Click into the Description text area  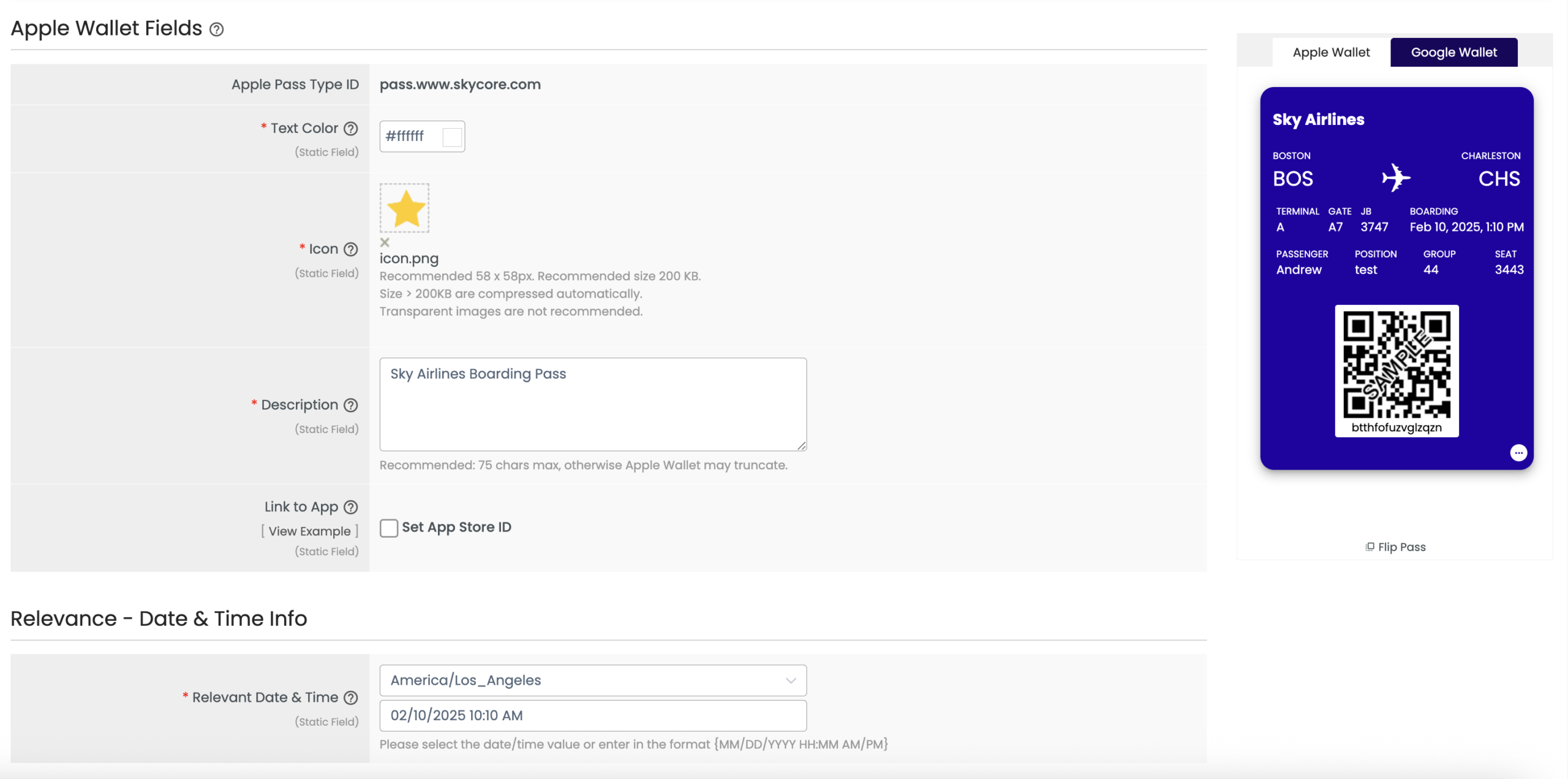click(x=593, y=404)
